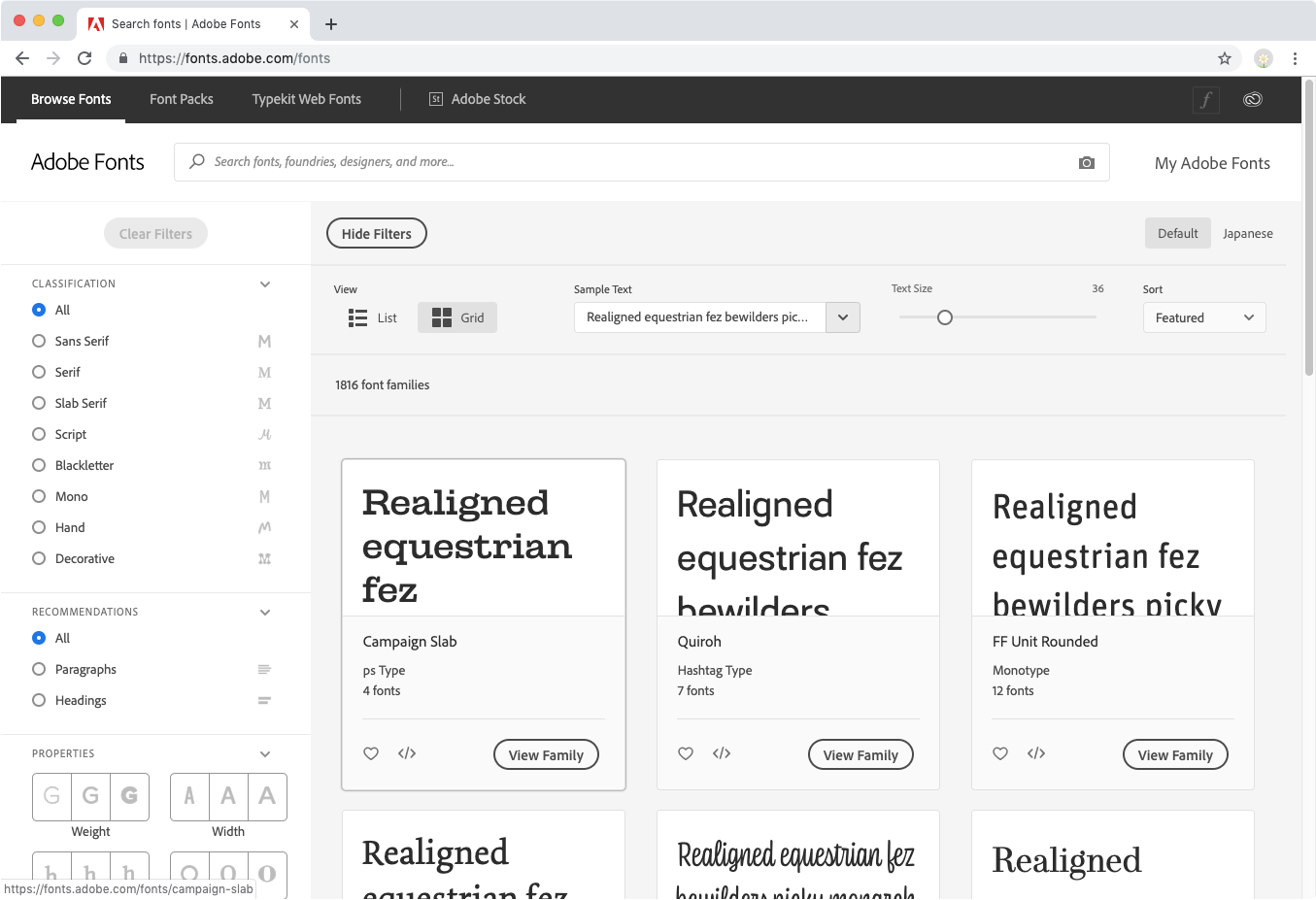Open ps Type foundry link
The height and width of the screenshot is (900, 1316).
click(384, 670)
